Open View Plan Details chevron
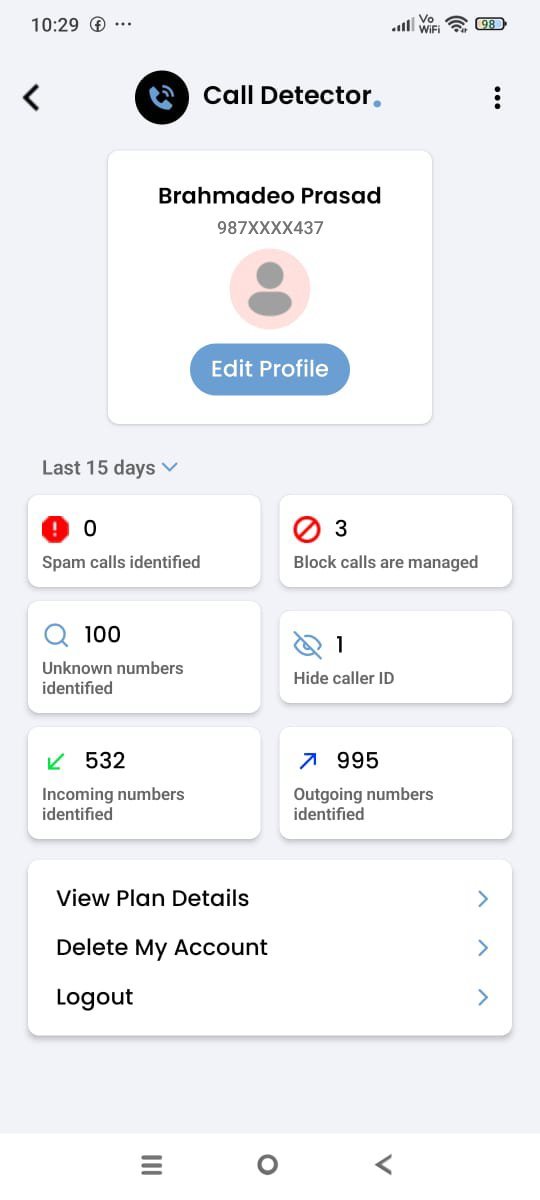 click(x=483, y=899)
